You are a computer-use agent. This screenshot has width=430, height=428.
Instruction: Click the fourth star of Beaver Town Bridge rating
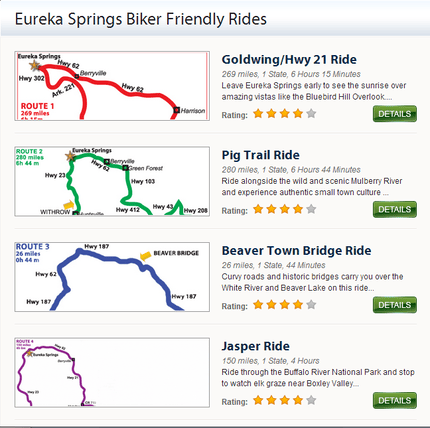(298, 305)
